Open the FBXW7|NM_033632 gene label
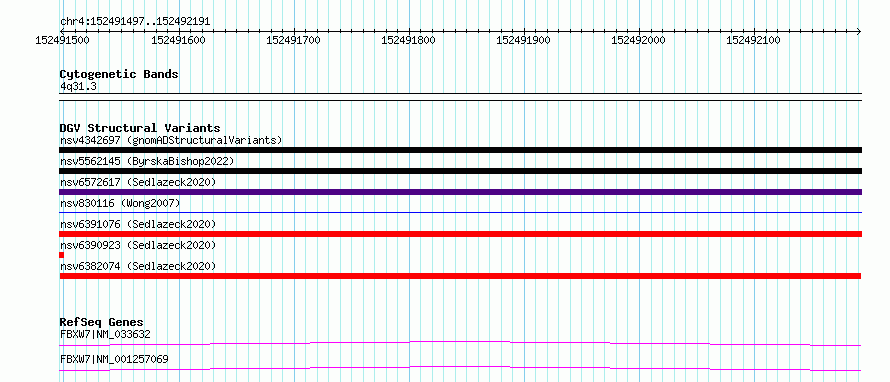 [x=105, y=334]
